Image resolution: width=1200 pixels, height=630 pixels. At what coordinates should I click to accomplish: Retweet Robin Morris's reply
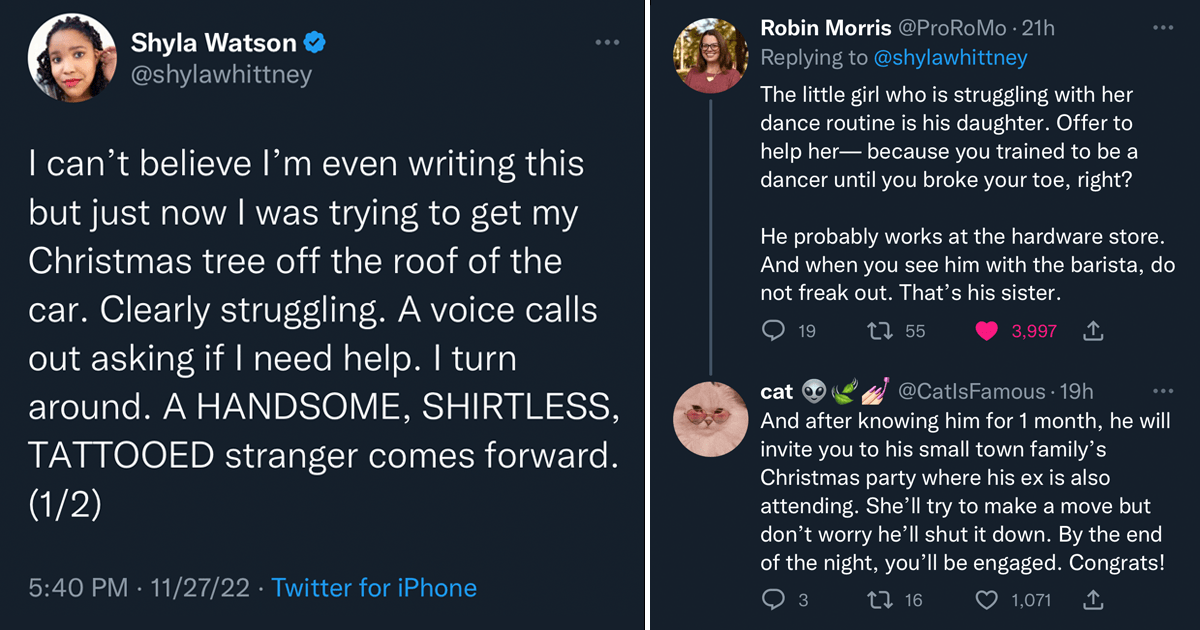pyautogui.click(x=880, y=331)
